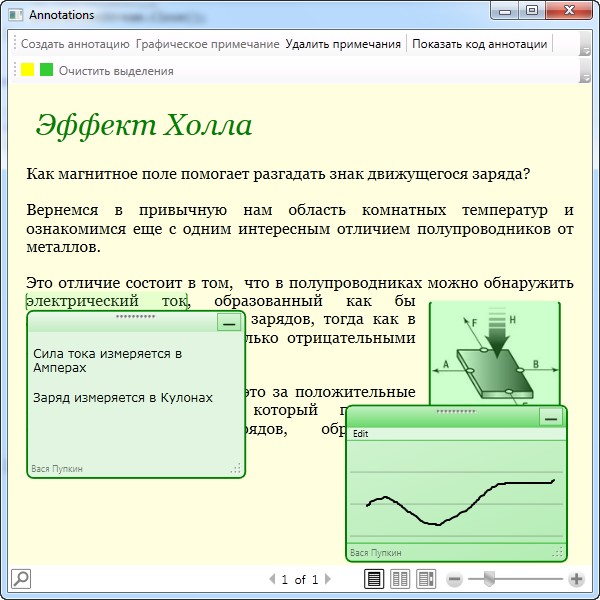
Task: Open the Edit menu in ink note
Action: [360, 434]
